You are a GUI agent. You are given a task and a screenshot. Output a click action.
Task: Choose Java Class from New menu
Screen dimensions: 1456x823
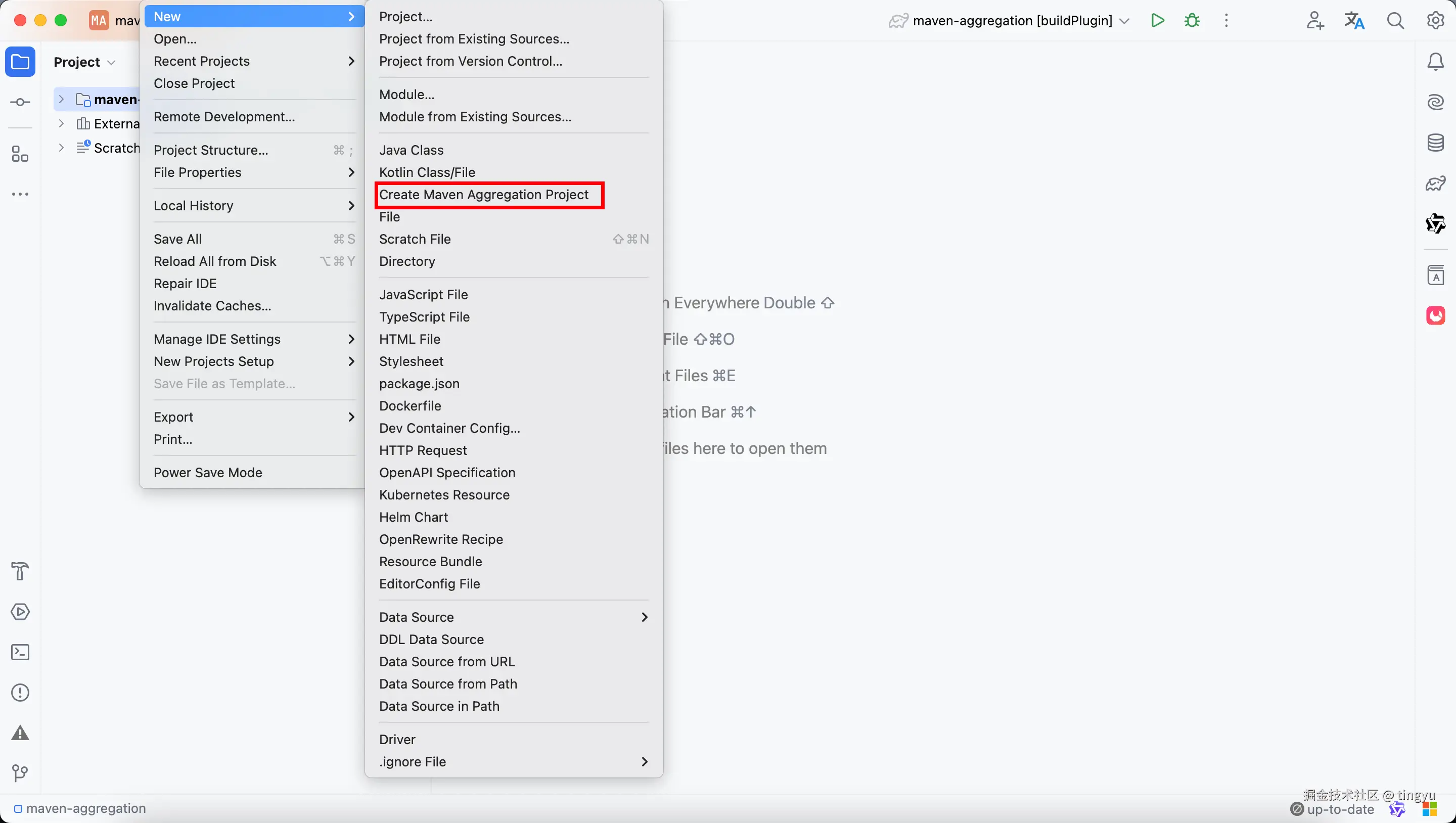411,150
